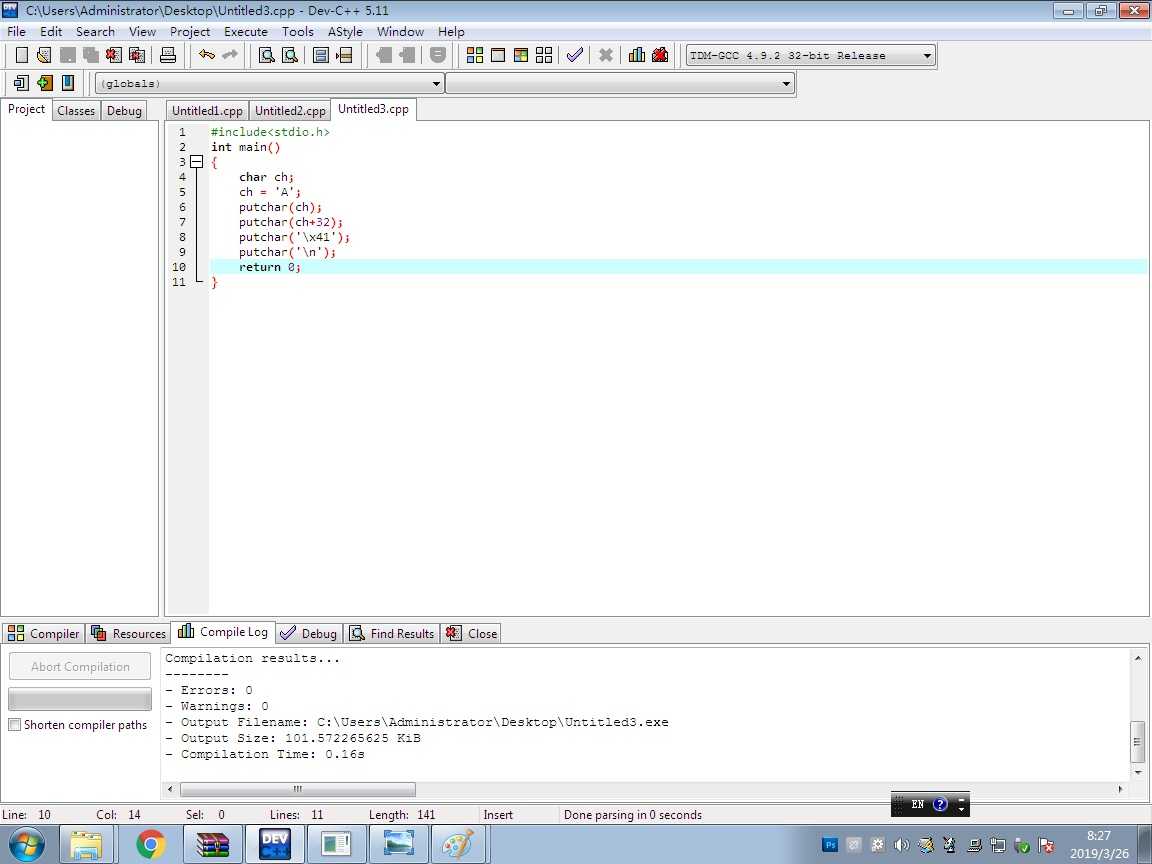Open Profile Analysis bar-chart toolbar icon
1152x864 pixels.
pyautogui.click(x=637, y=55)
